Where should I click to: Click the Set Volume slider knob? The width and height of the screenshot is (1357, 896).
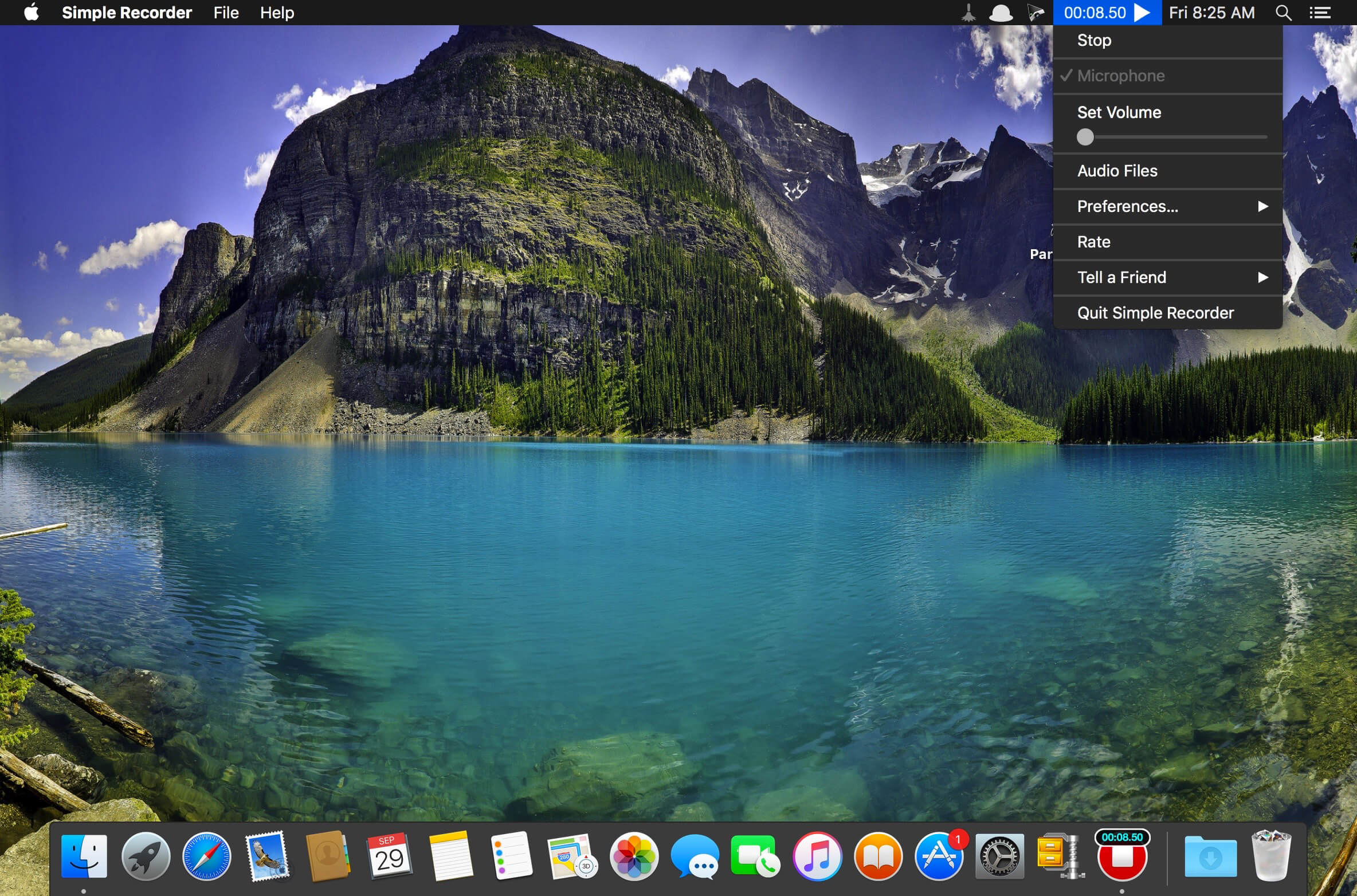point(1085,137)
